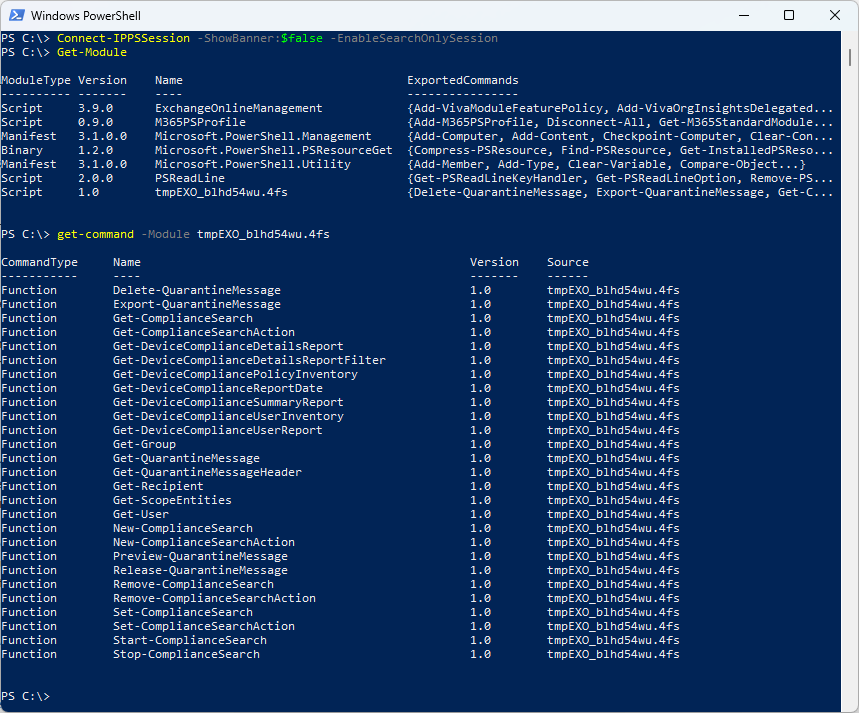859x713 pixels.
Task: Click the ModuleType column header
Action: tap(36, 81)
